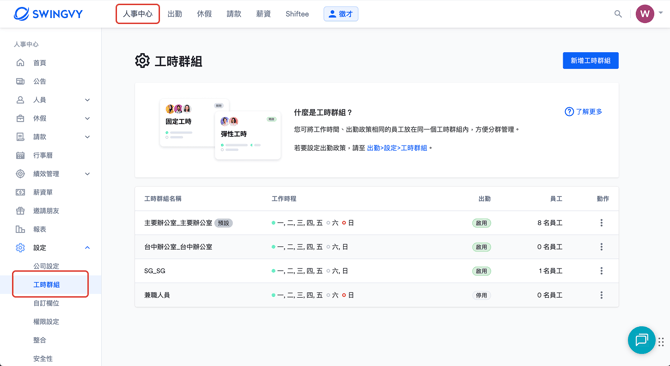The width and height of the screenshot is (670, 366).
Task: Expand the 請款 sidebar chevron
Action: pyautogui.click(x=87, y=137)
